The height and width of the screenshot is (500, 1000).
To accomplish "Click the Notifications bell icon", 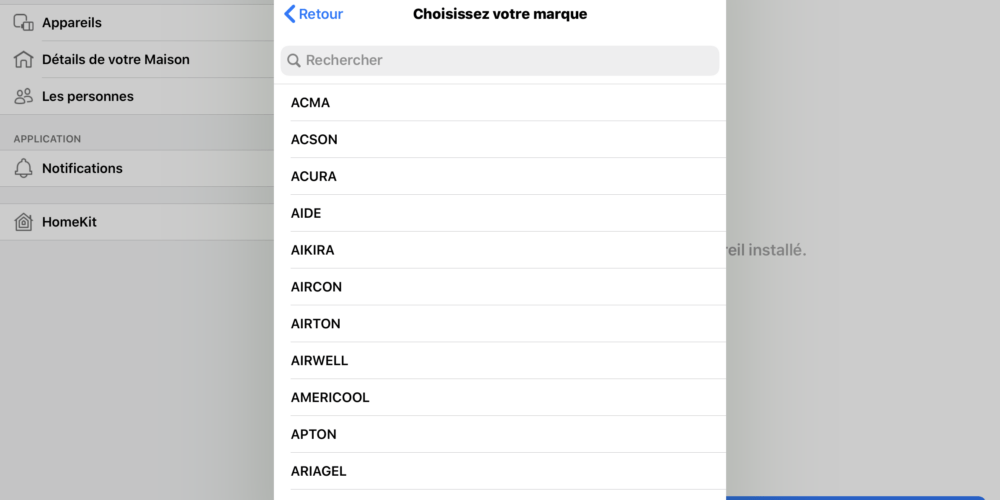I will pos(24,168).
